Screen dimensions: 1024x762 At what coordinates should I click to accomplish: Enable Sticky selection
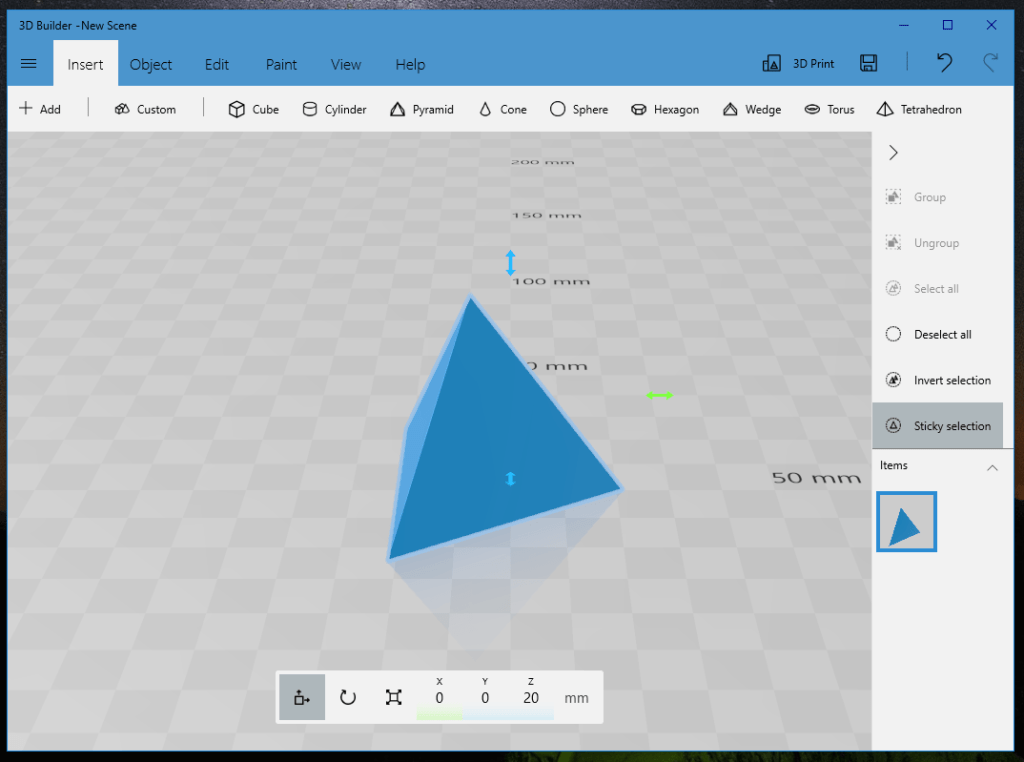[938, 425]
